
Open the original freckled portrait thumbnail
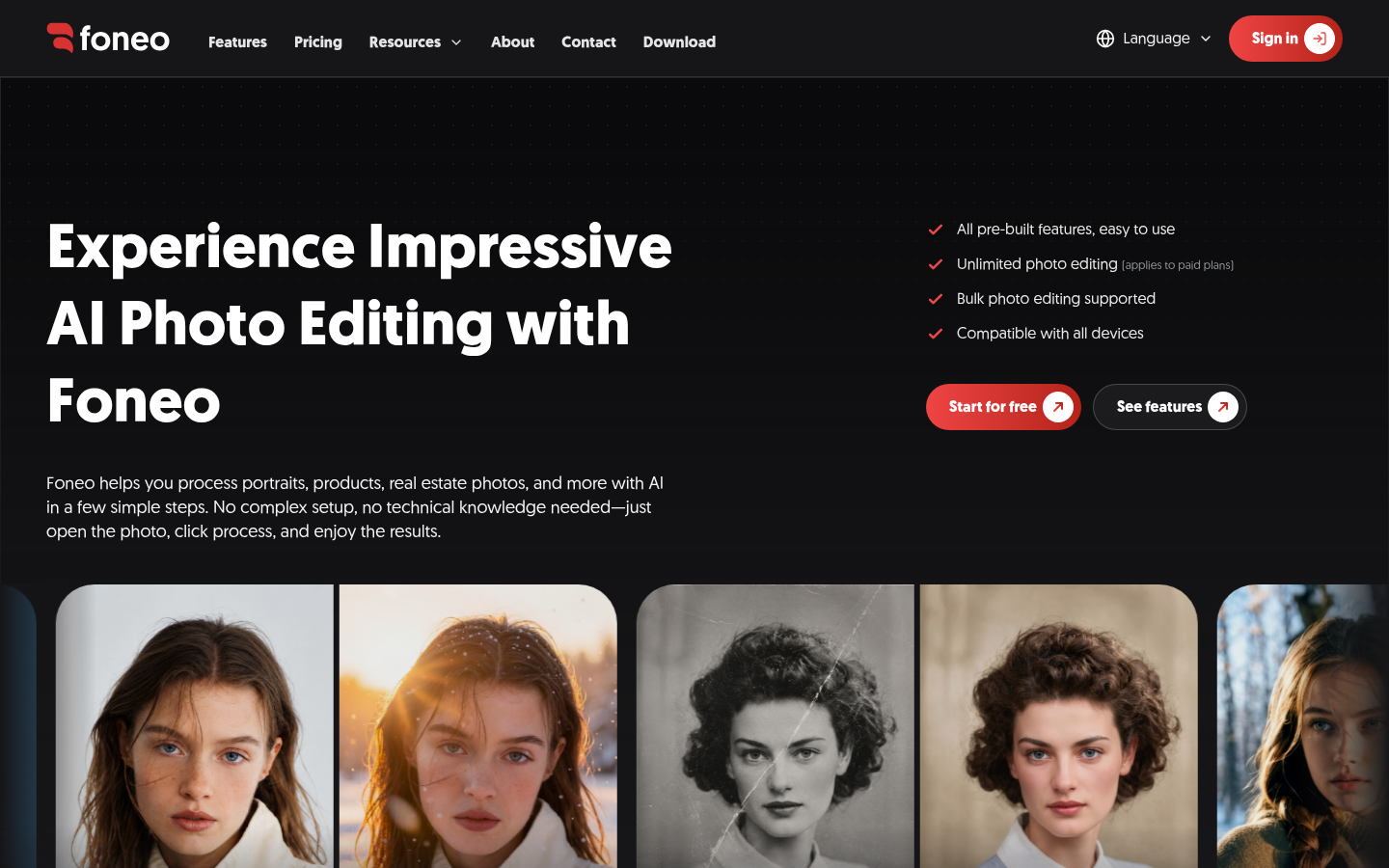pyautogui.click(x=194, y=726)
